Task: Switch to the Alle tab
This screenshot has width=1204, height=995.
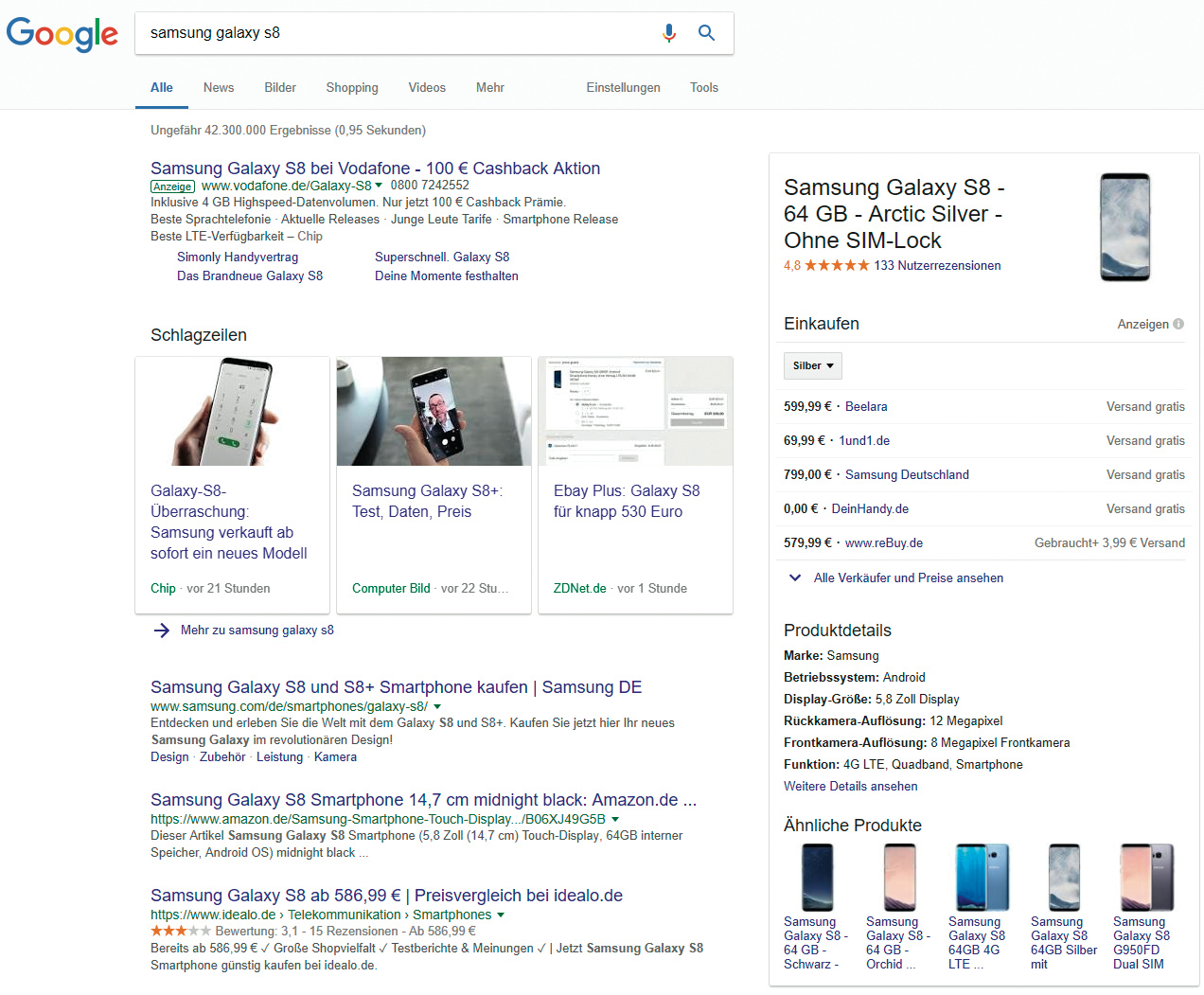Action: [162, 87]
